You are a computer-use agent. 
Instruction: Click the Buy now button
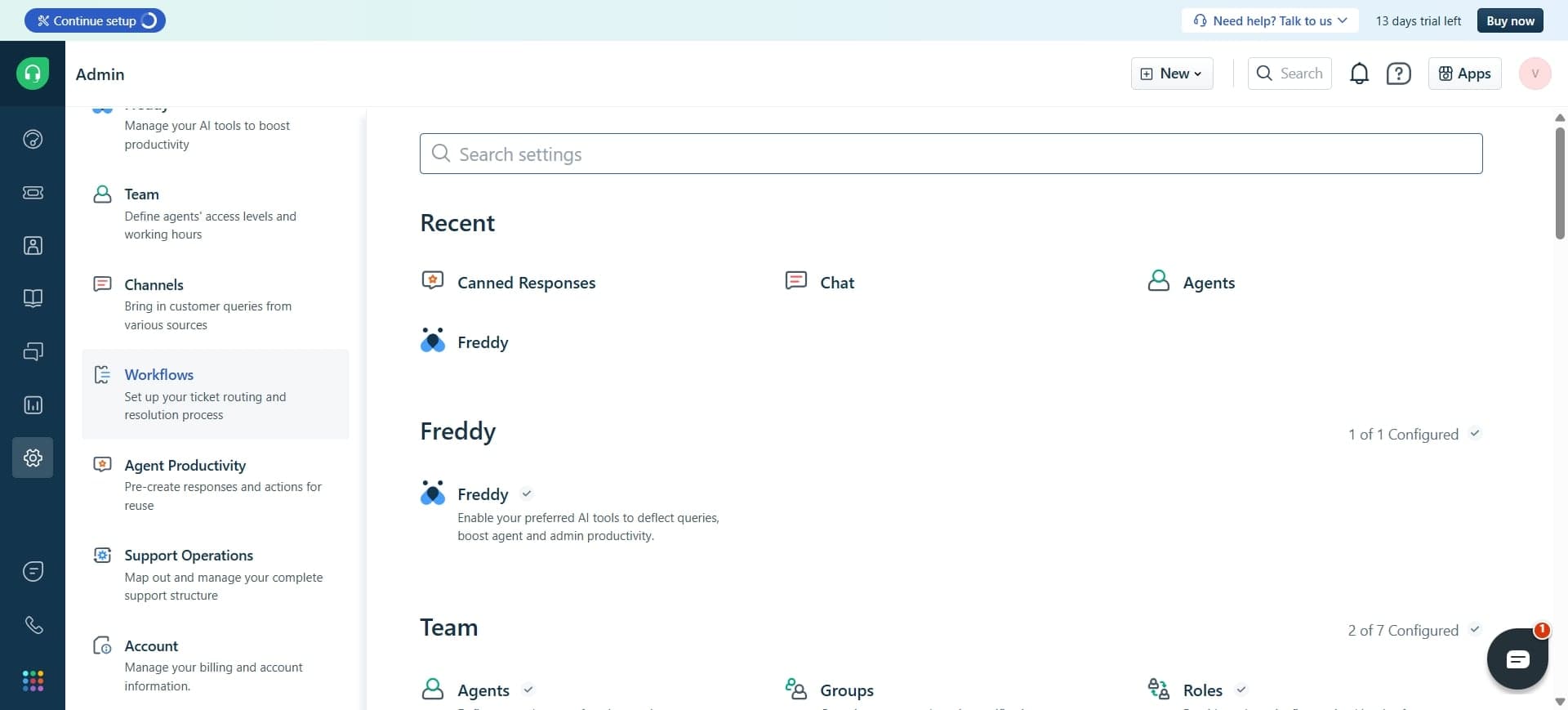1509,20
